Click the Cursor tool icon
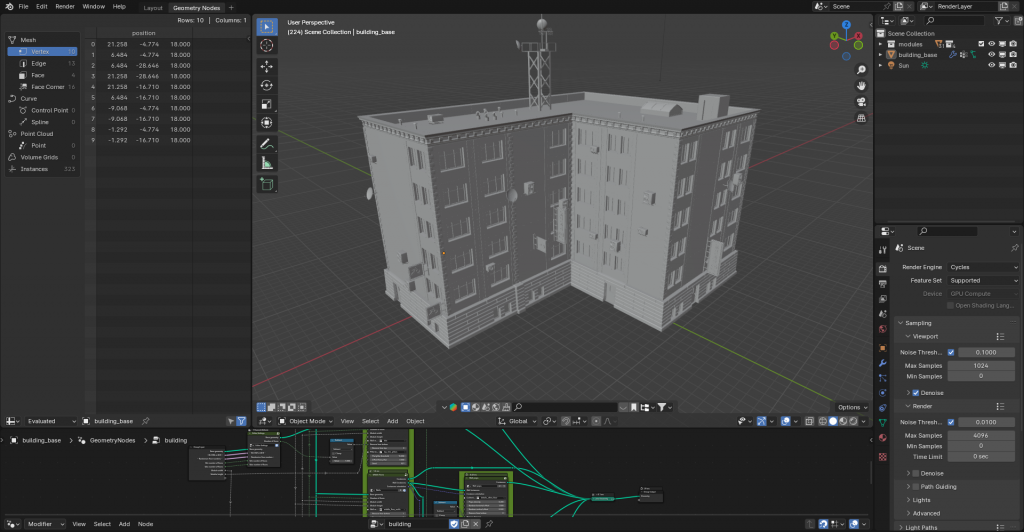Image resolution: width=1024 pixels, height=532 pixels. pyautogui.click(x=267, y=45)
